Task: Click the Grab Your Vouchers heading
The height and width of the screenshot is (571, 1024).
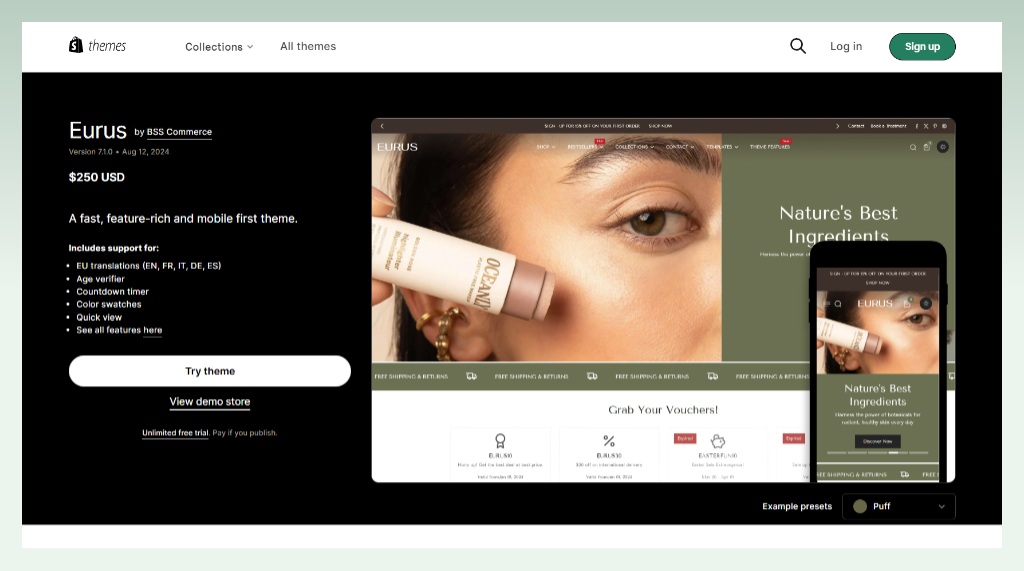Action: point(663,410)
